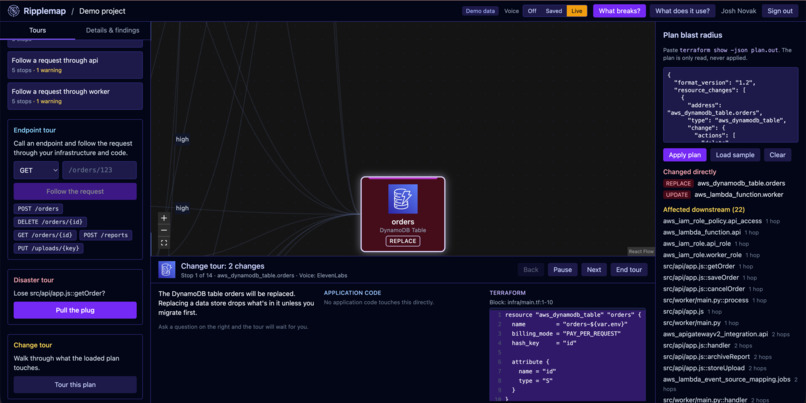Click What does it use? button
The width and height of the screenshot is (806, 403).
click(682, 11)
